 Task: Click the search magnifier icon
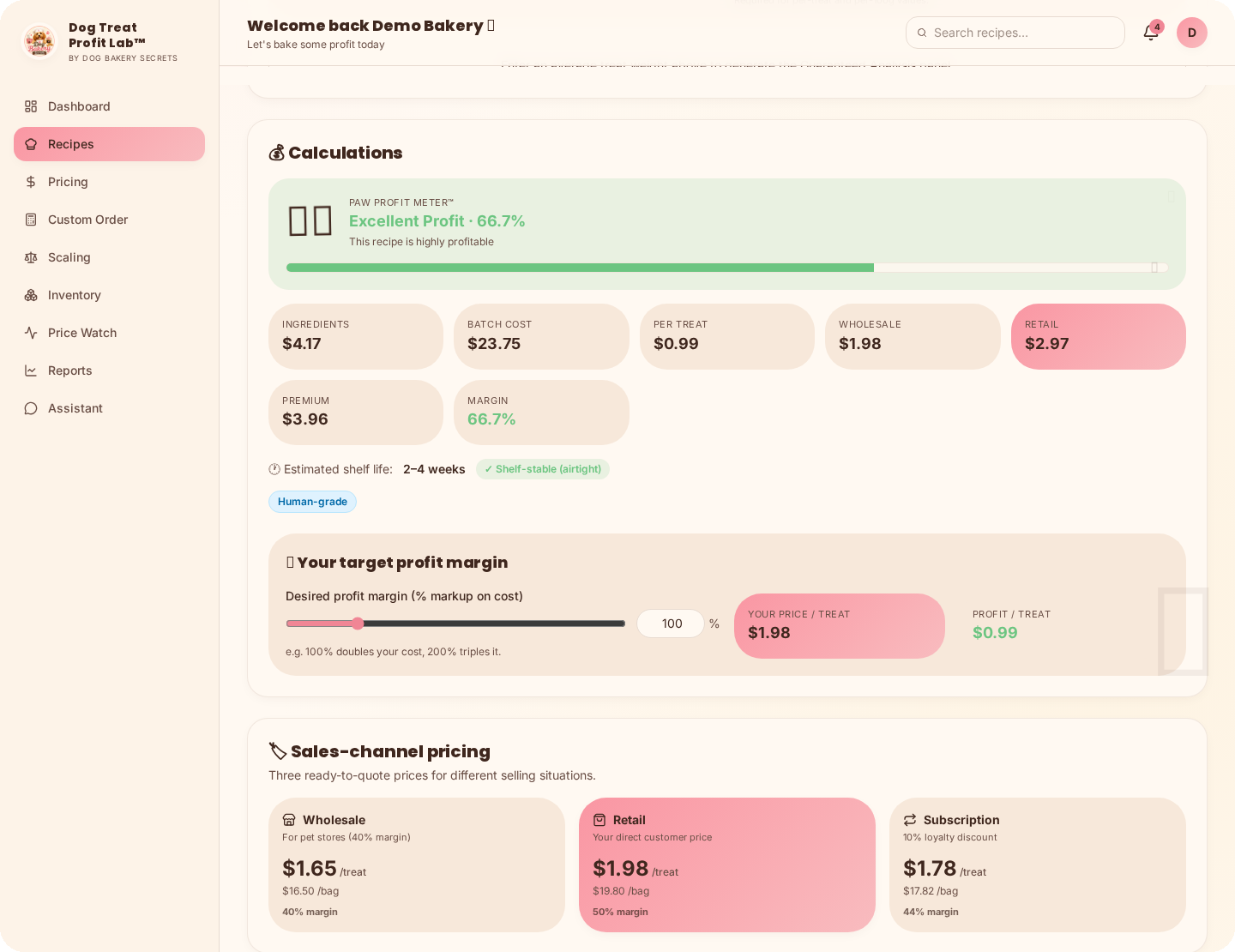click(922, 33)
